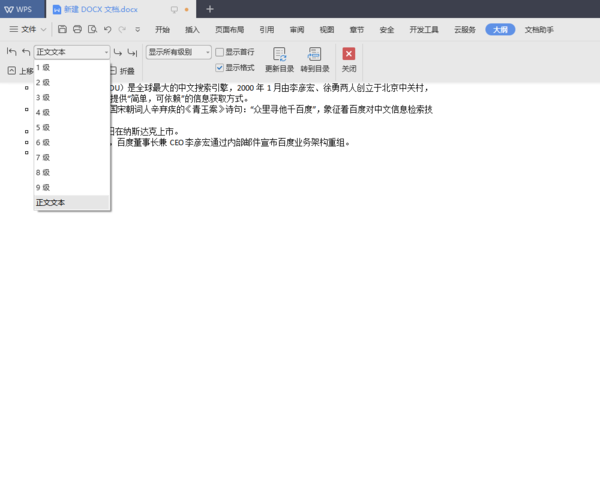Click the red 关闭 outline view button
Viewport: 600px width, 480px height.
[349, 60]
